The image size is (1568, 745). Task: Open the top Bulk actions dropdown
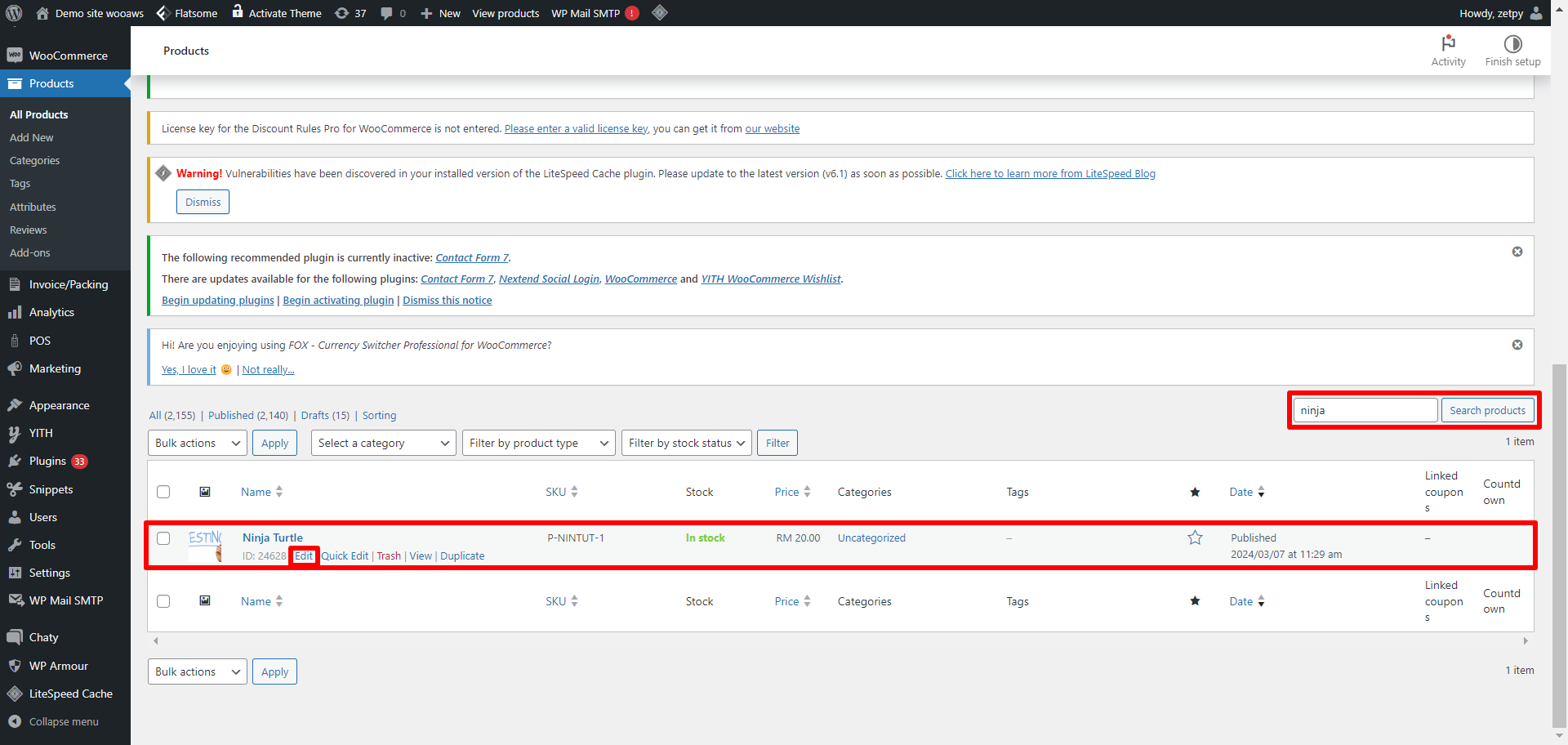(198, 443)
